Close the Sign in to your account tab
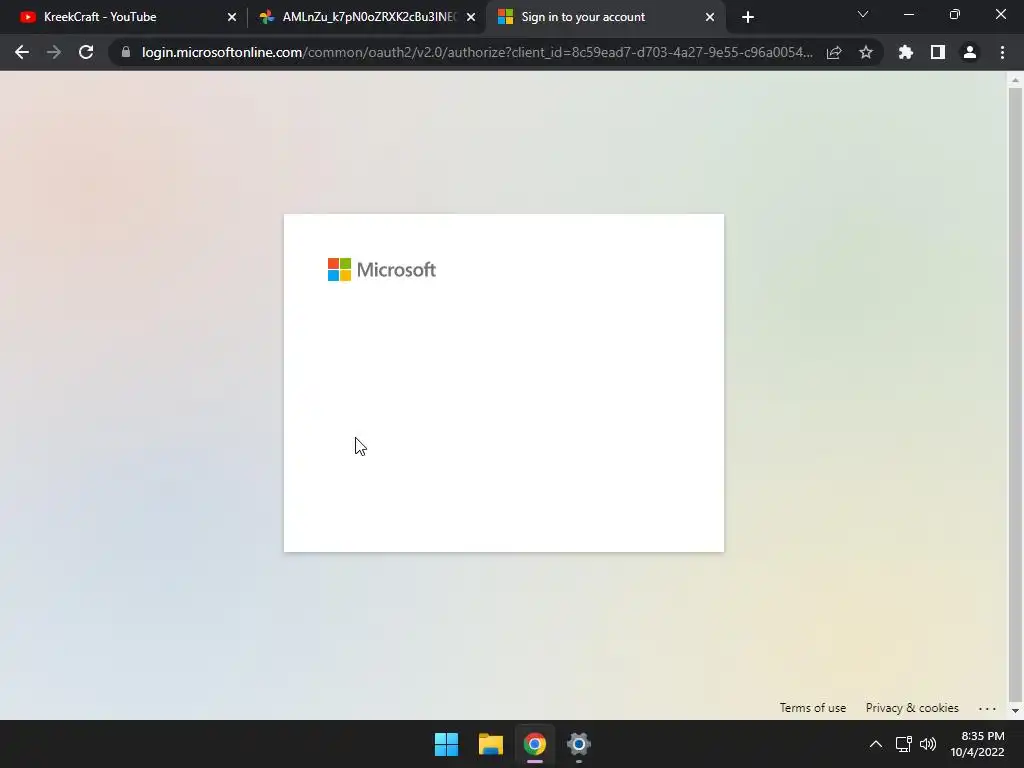The image size is (1024, 768). click(710, 17)
